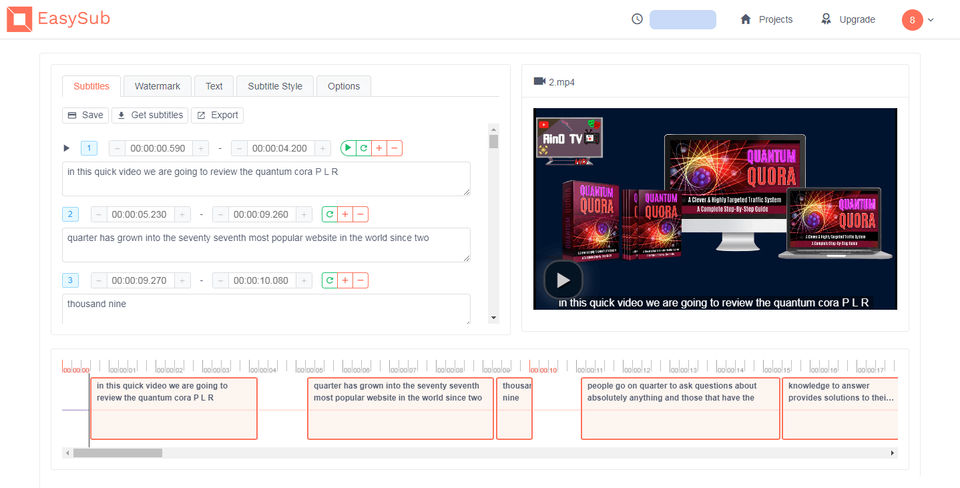This screenshot has width=960, height=488.
Task: Click the video play button overlay
Action: coord(563,280)
